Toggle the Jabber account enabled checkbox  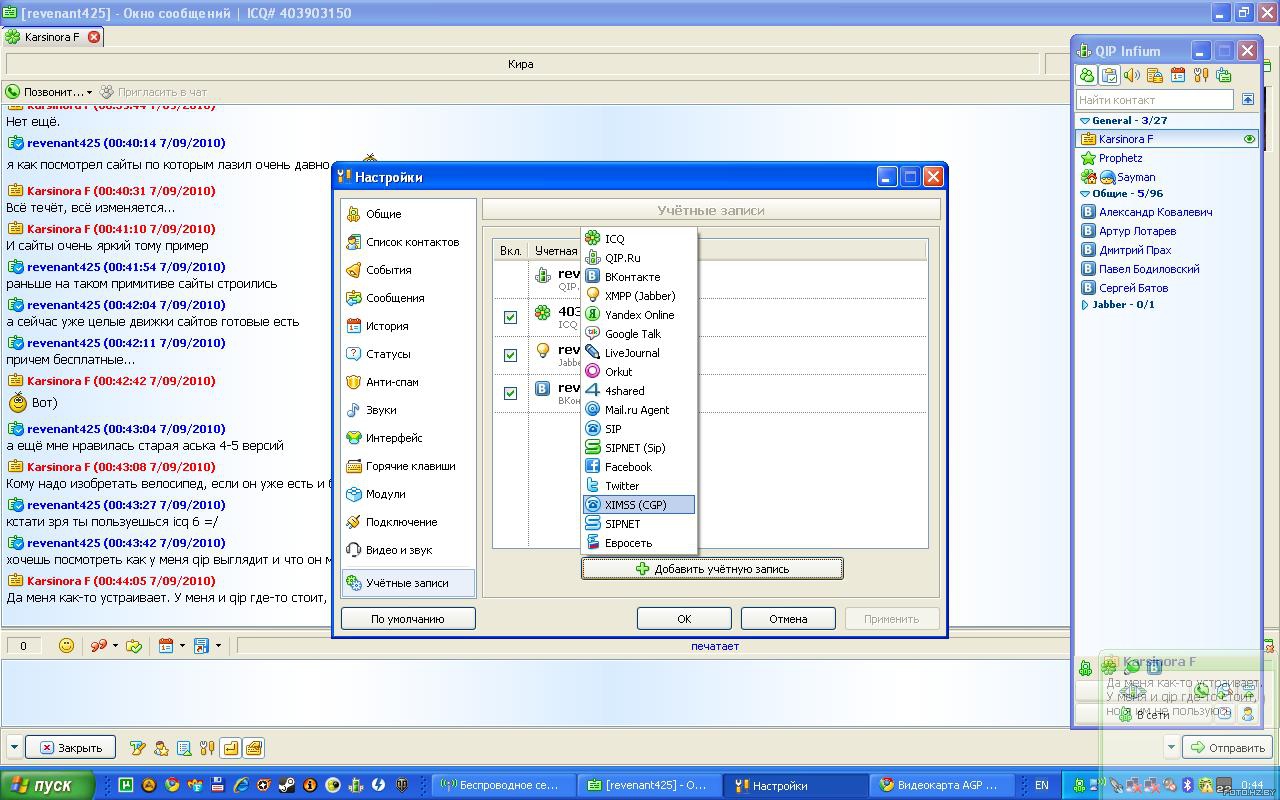coord(510,355)
